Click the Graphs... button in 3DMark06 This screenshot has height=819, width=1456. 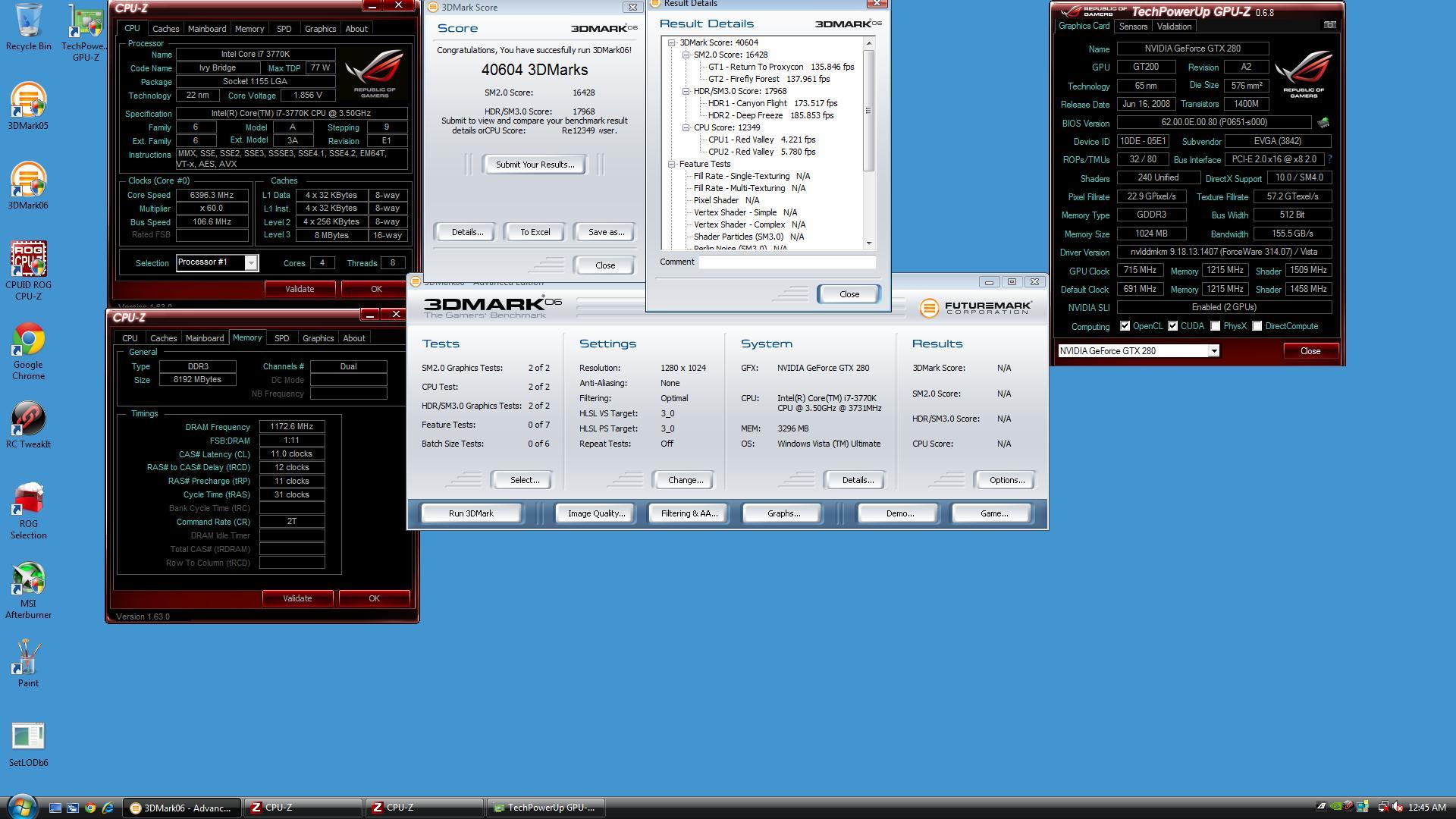[783, 513]
